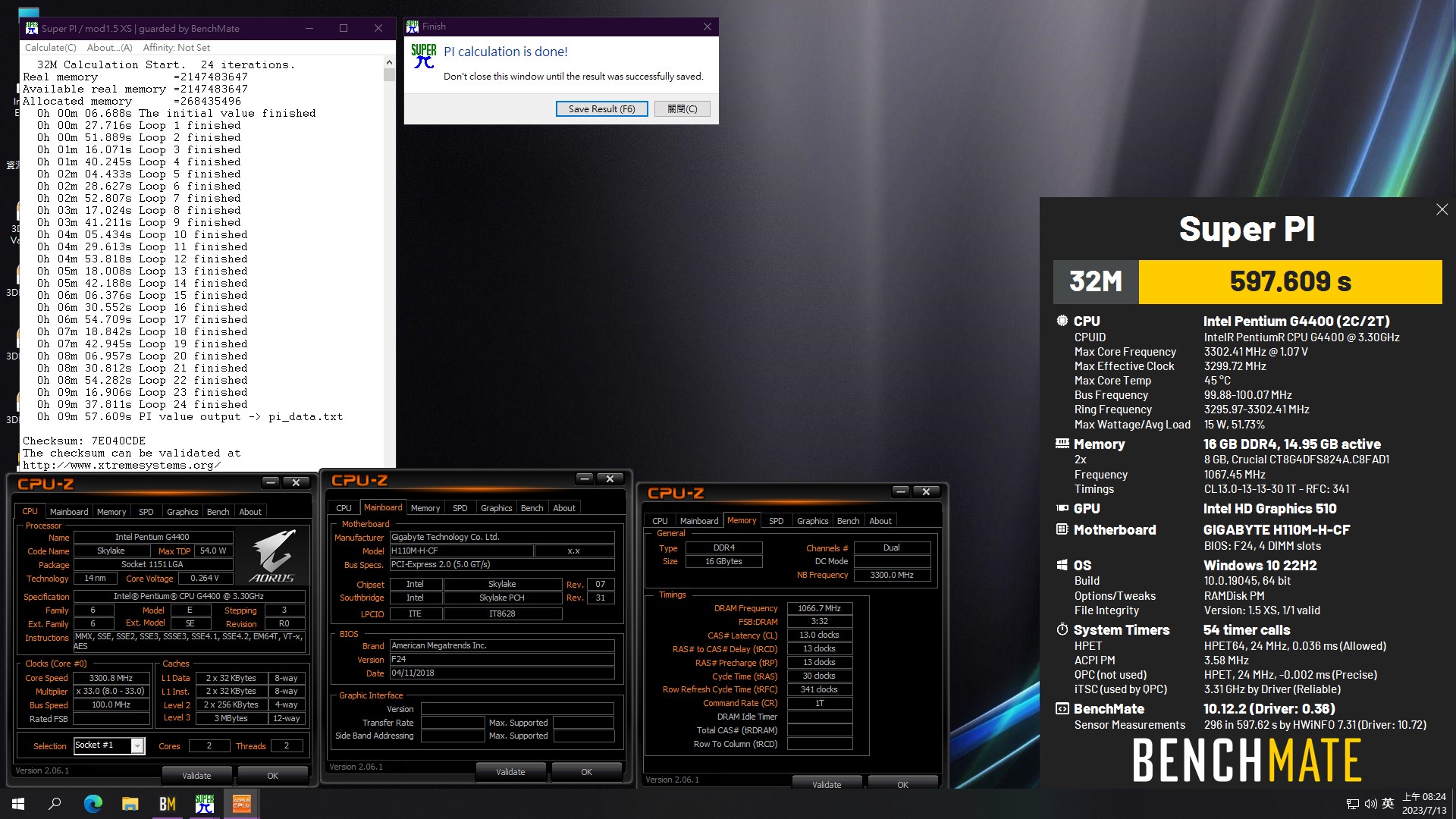Click the volume tray icon
The width and height of the screenshot is (1456, 819).
click(1370, 804)
